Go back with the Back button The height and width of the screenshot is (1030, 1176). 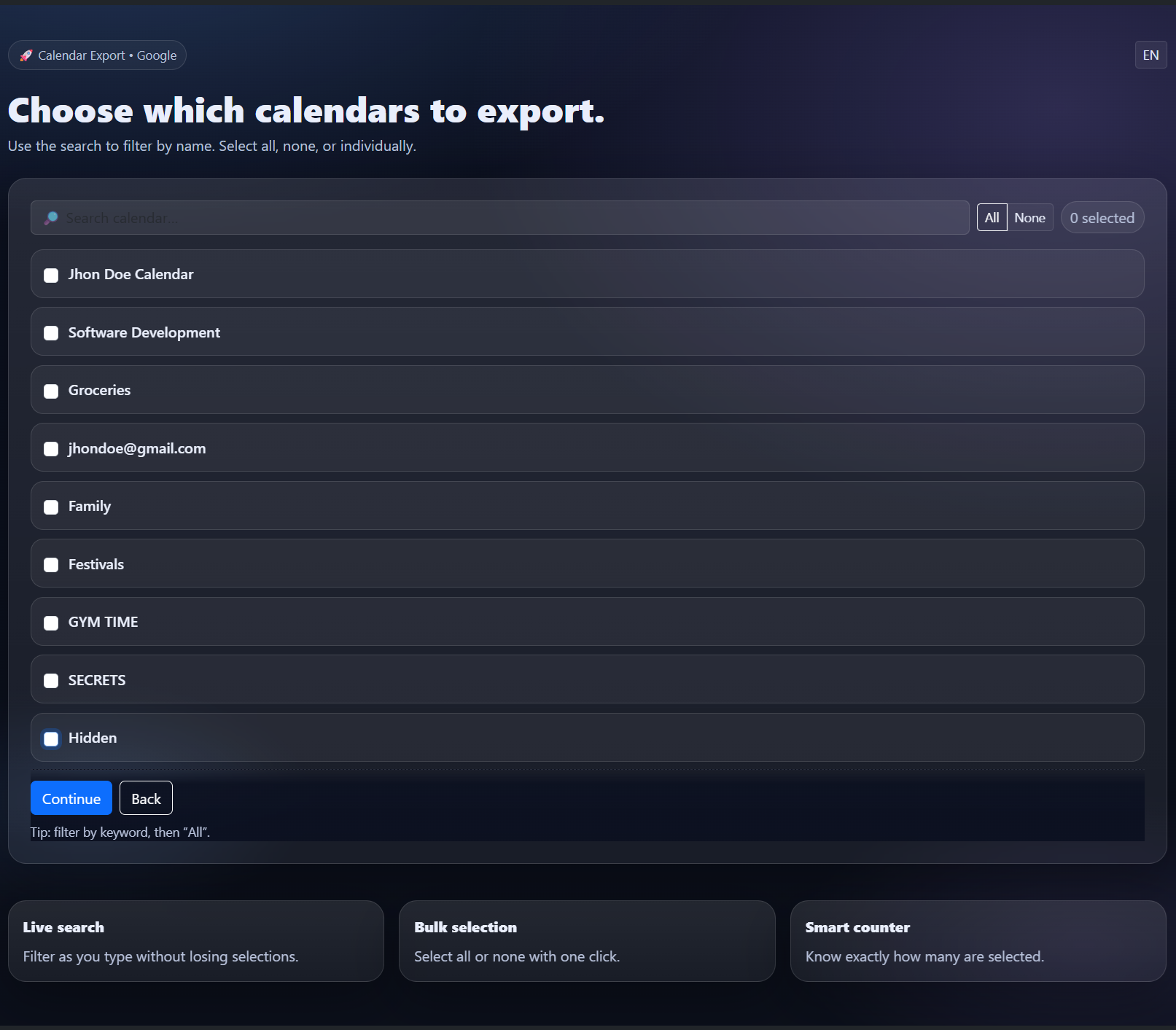146,798
